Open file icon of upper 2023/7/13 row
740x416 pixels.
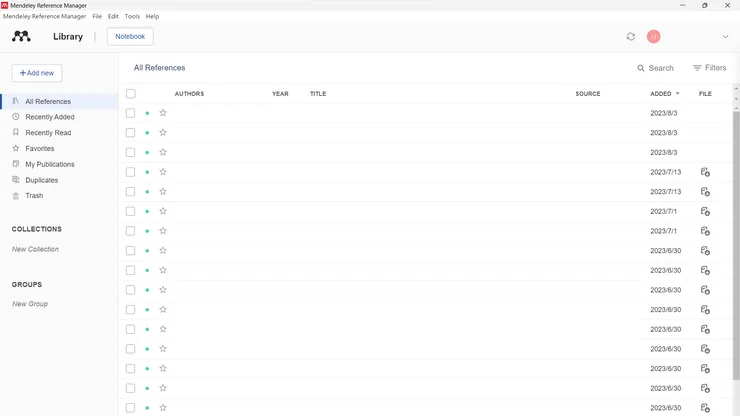point(705,172)
